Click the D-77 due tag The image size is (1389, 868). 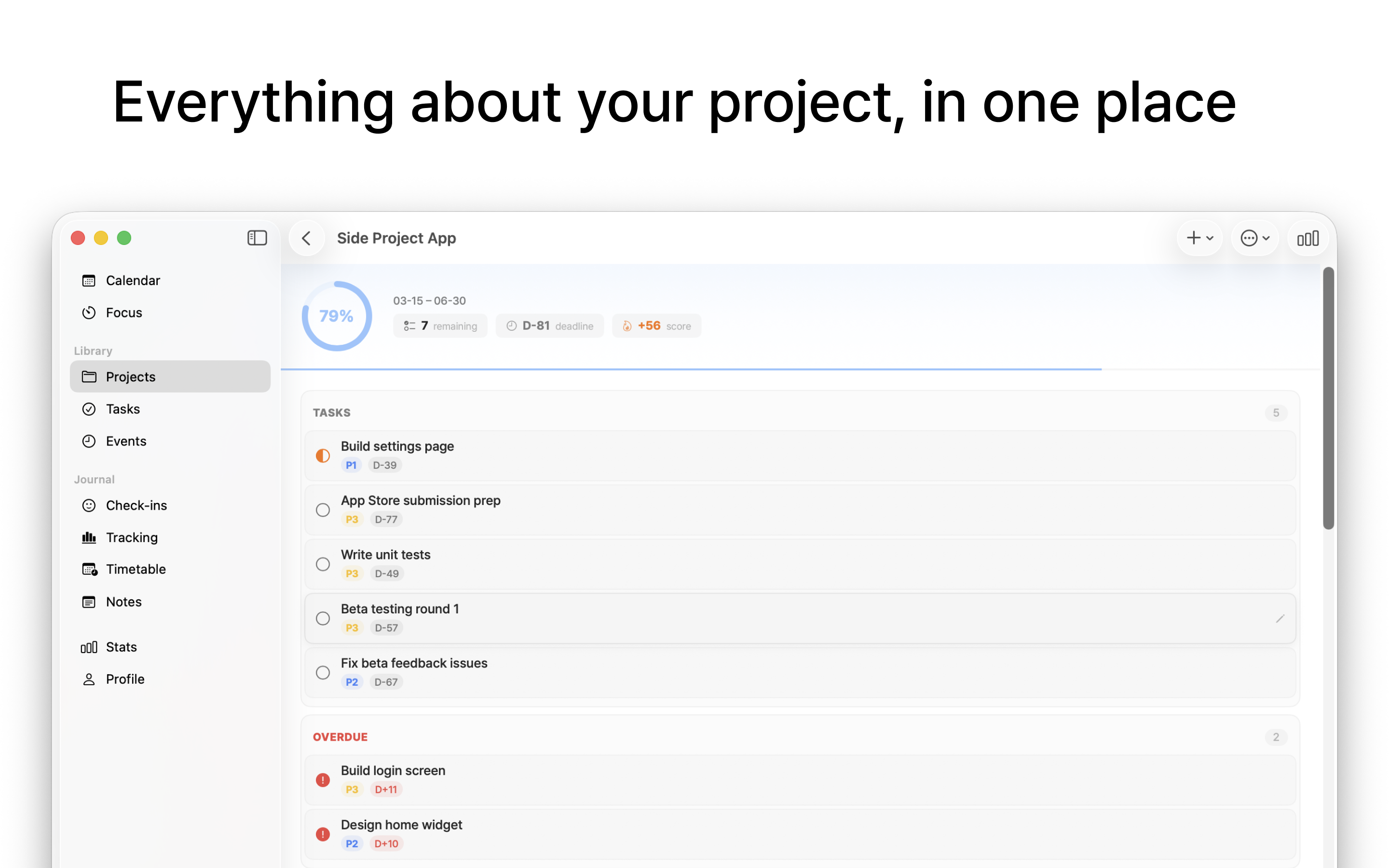point(386,519)
